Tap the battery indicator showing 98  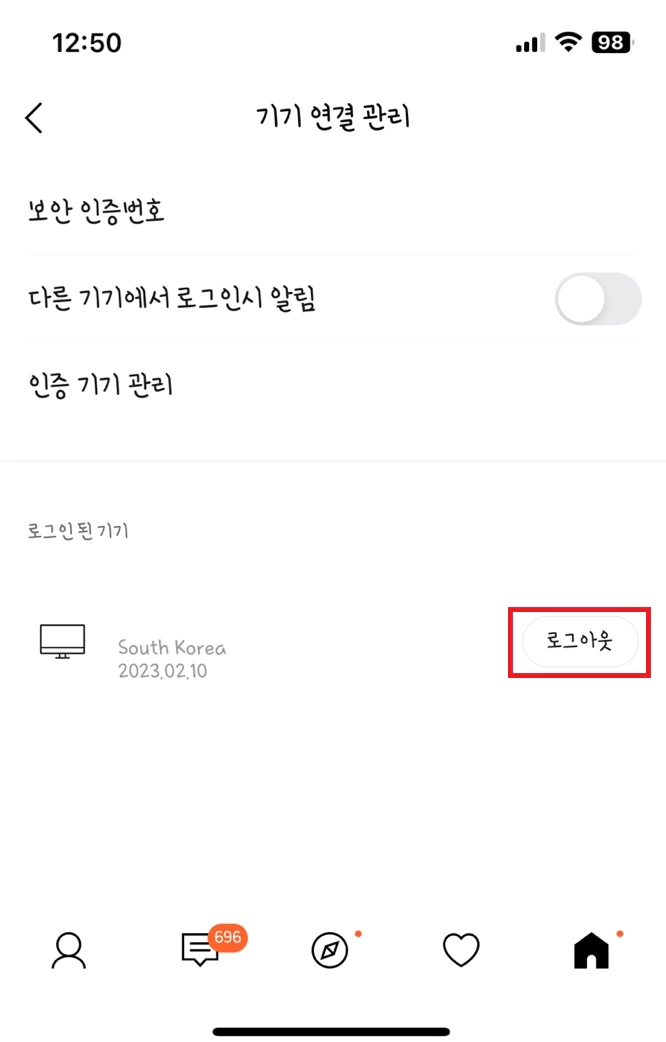point(611,43)
